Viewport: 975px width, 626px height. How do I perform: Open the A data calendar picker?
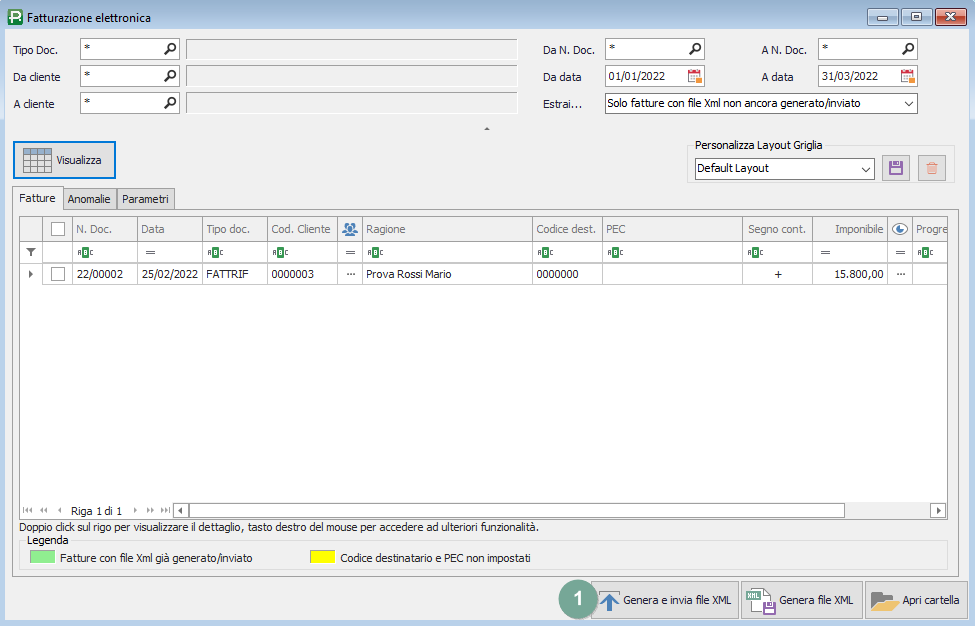[x=907, y=76]
